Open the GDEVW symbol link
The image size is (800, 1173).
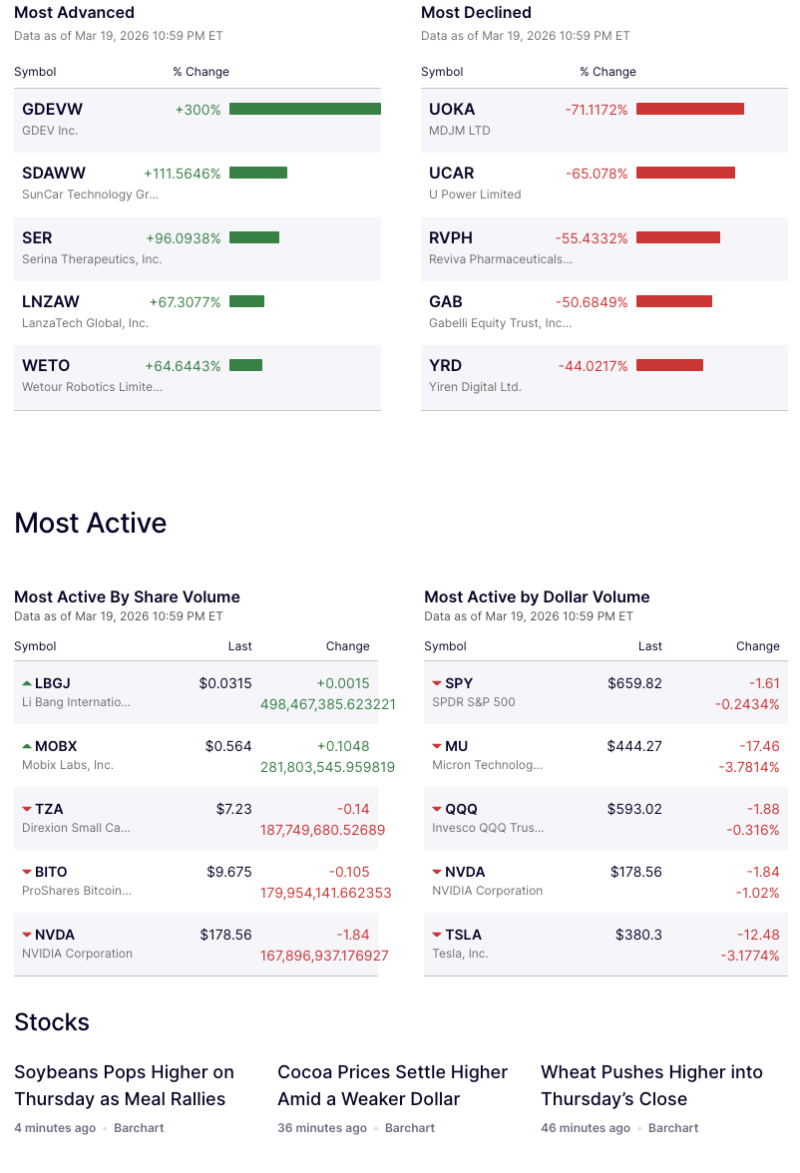(52, 109)
